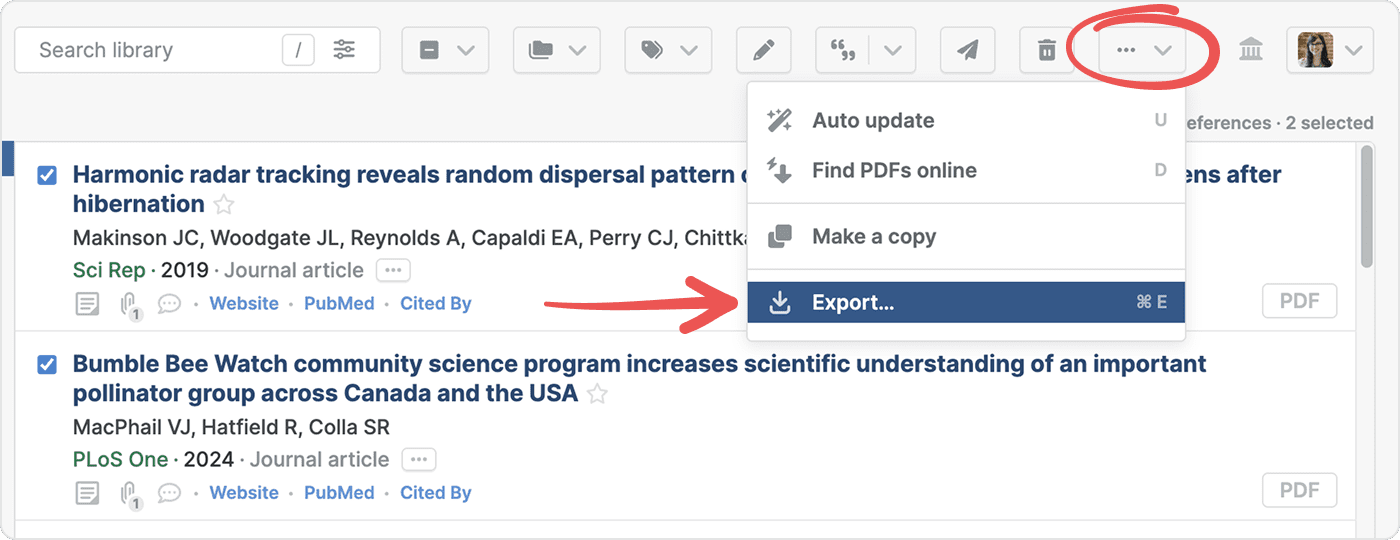Open notes icon for Bumble Bee Watch article

pos(88,493)
